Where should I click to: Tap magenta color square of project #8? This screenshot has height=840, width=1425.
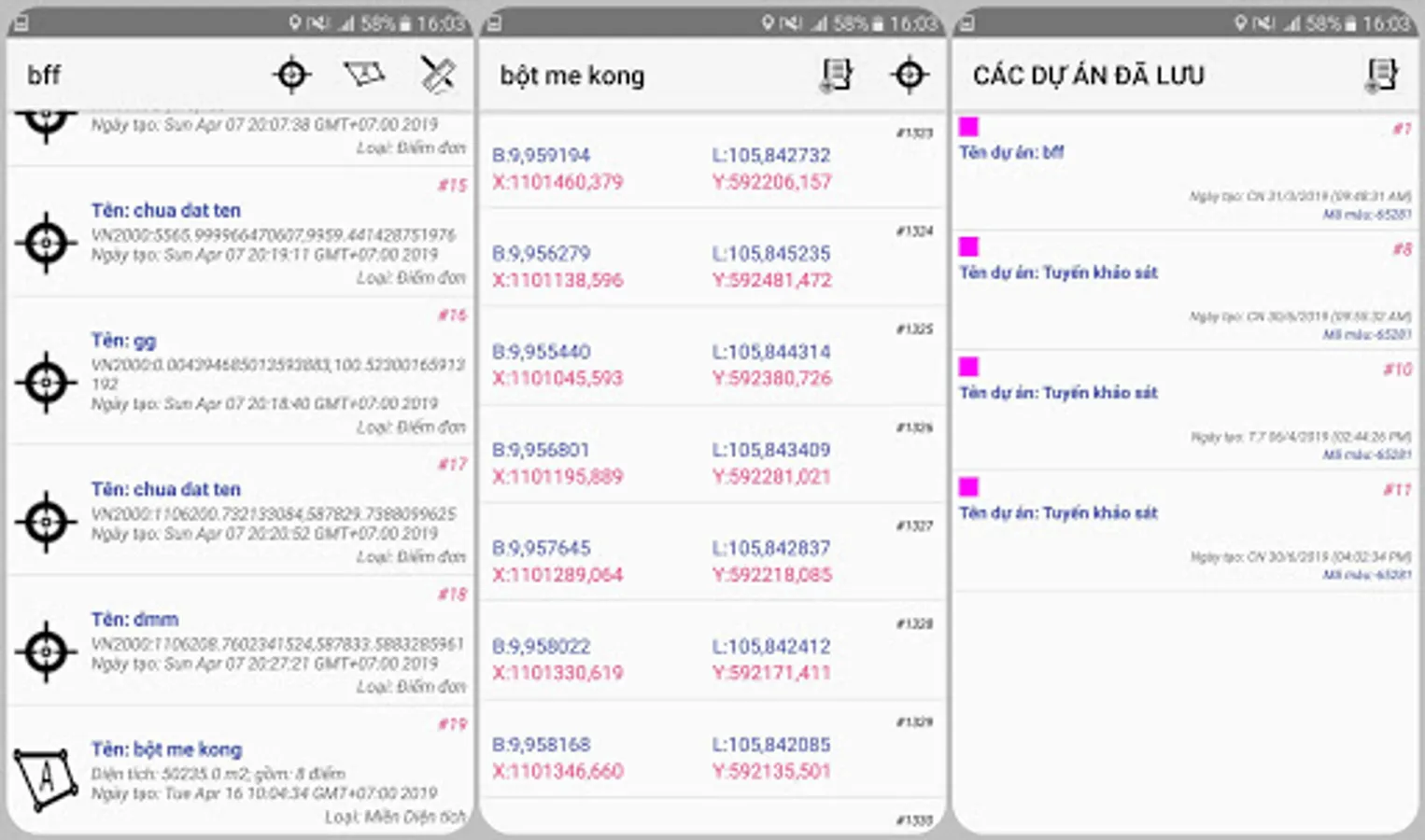pyautogui.click(x=968, y=246)
